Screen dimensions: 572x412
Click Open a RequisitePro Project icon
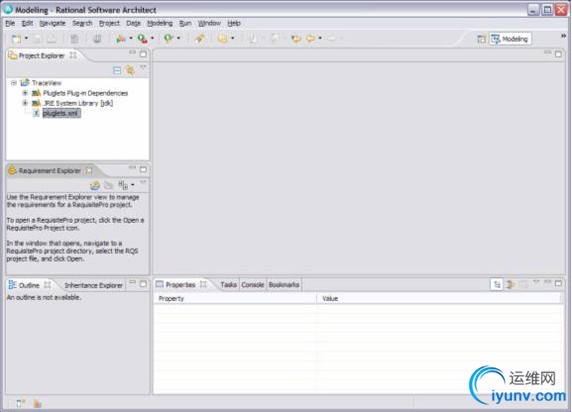click(x=95, y=185)
